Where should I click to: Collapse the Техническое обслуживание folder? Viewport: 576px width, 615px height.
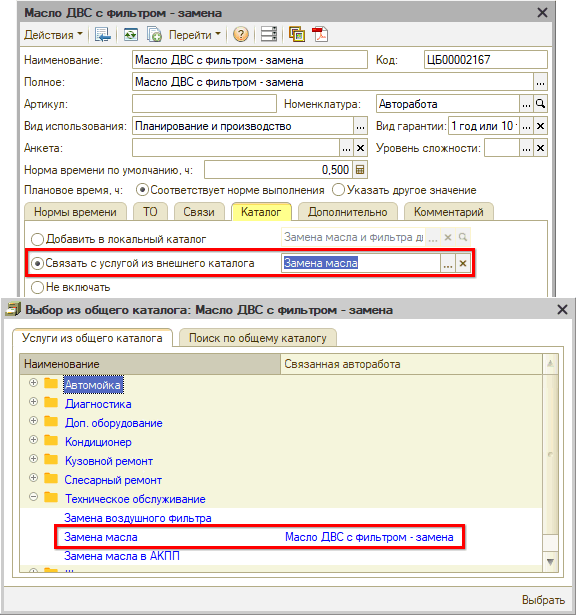[33, 497]
